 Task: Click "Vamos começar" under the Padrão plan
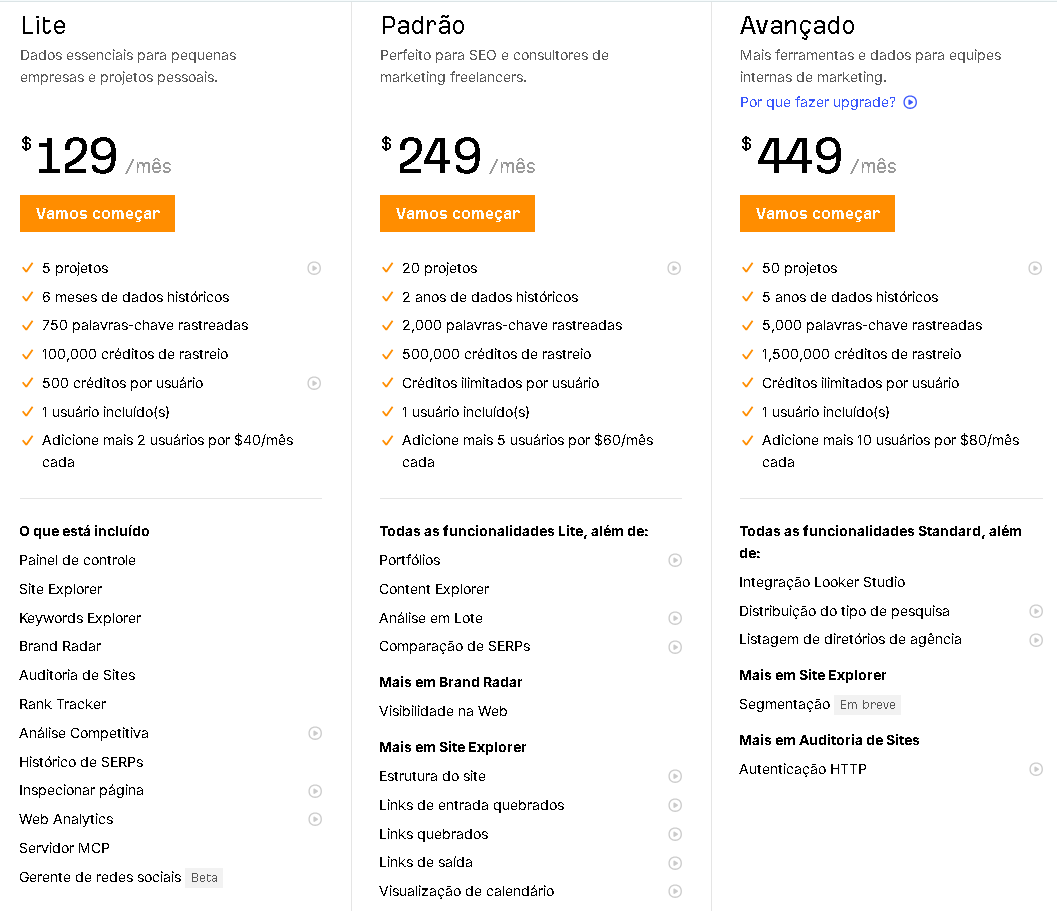[457, 213]
